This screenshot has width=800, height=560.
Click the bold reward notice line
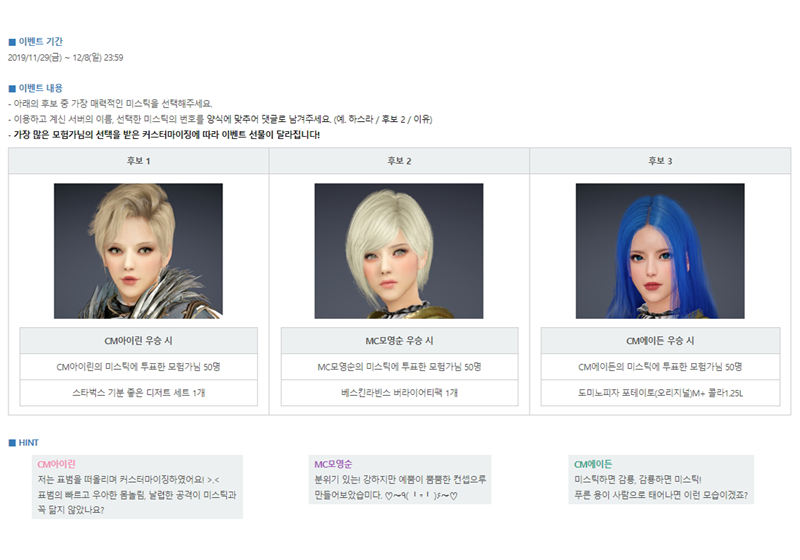[x=164, y=135]
